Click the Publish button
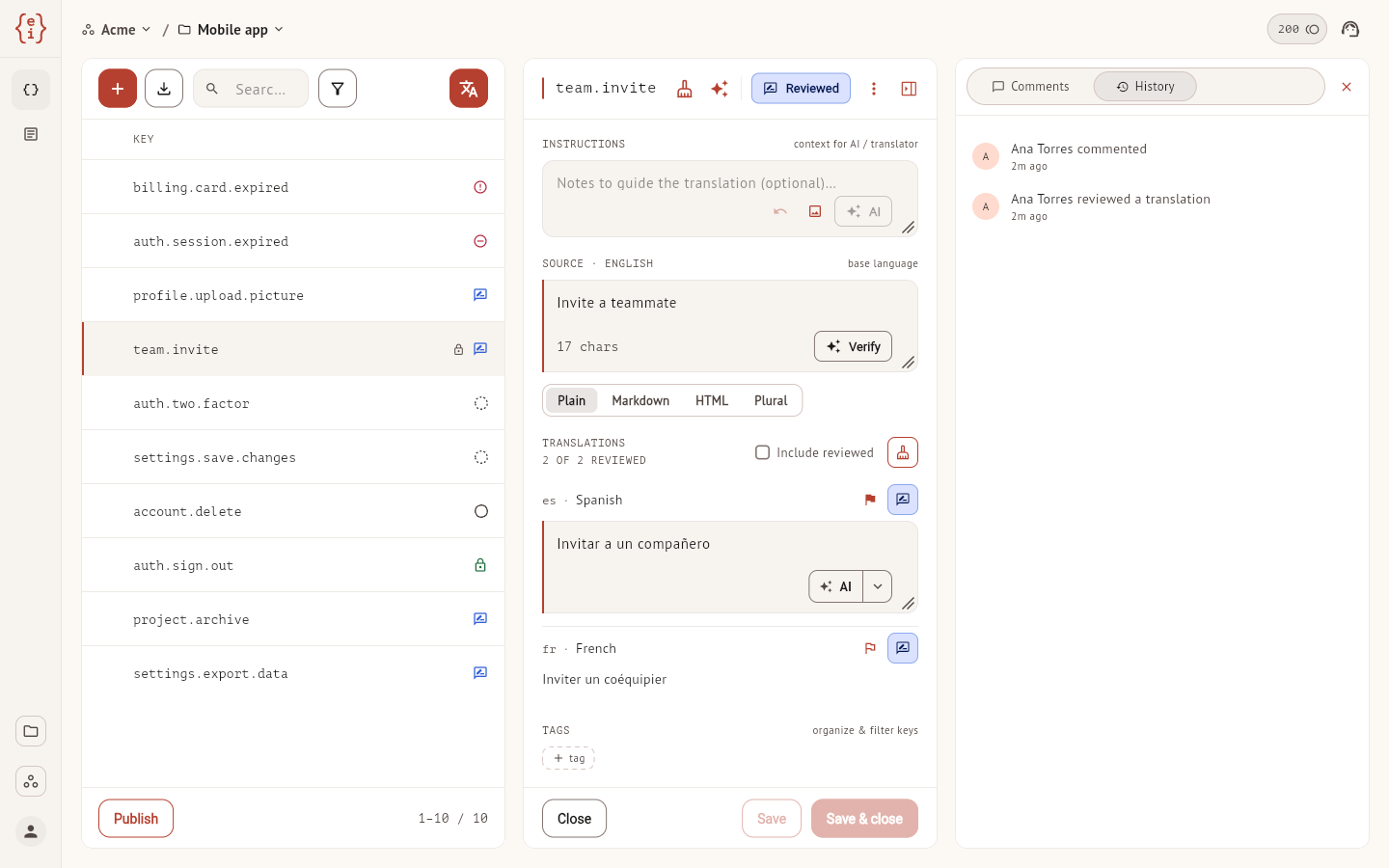The width and height of the screenshot is (1389, 868). point(136,819)
